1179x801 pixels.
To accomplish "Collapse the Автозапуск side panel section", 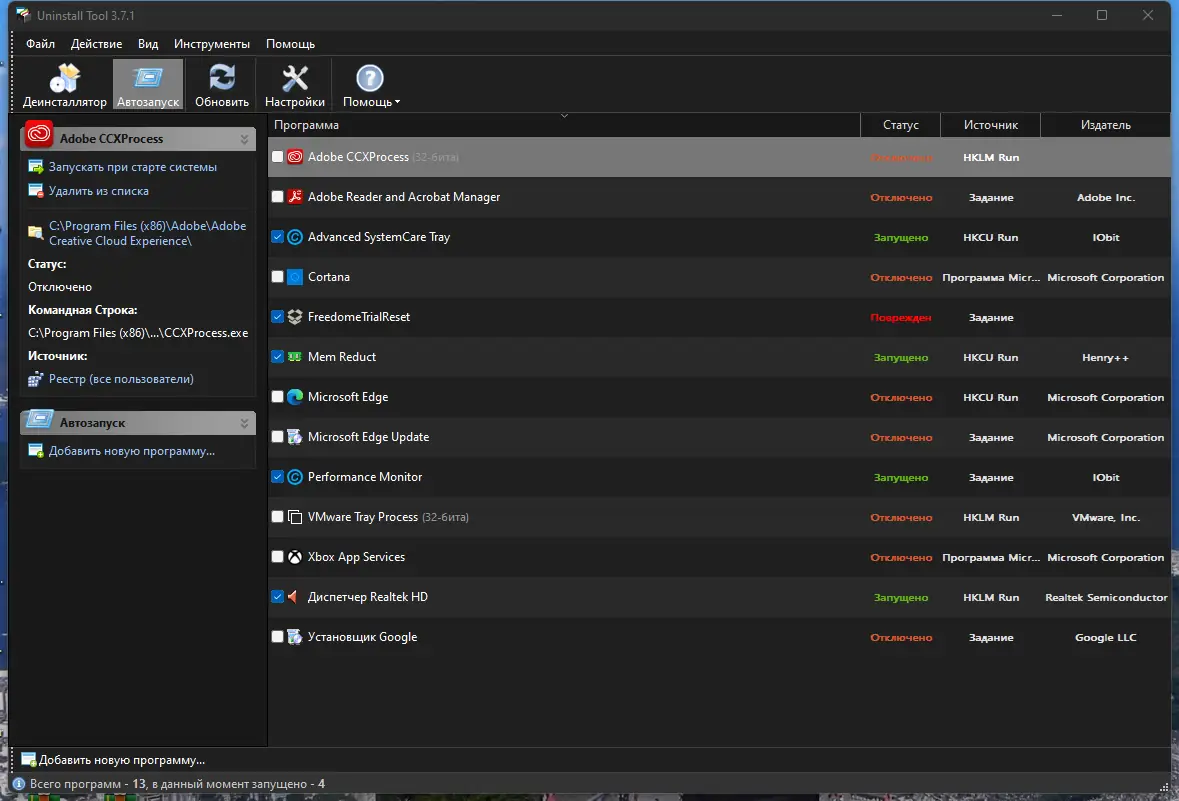I will (x=244, y=423).
